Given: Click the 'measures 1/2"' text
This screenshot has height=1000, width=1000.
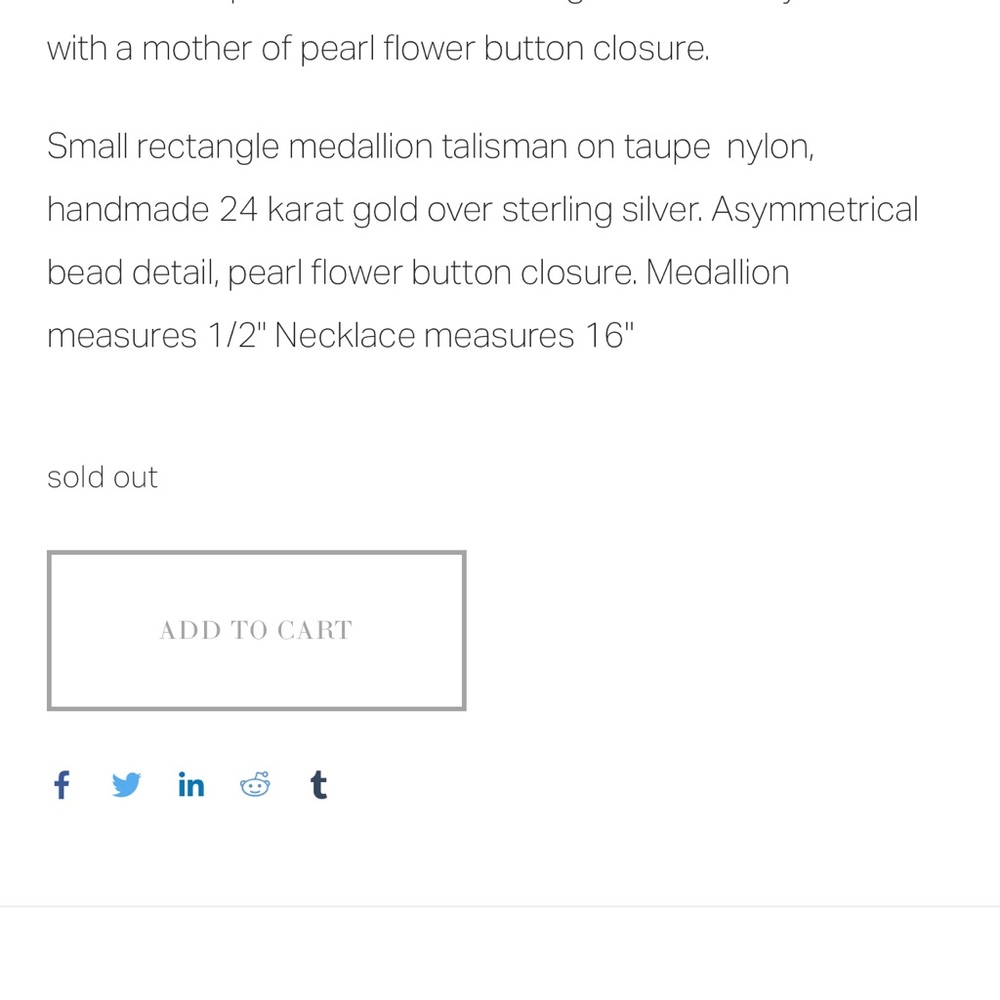Looking at the screenshot, I should pyautogui.click(x=156, y=335).
